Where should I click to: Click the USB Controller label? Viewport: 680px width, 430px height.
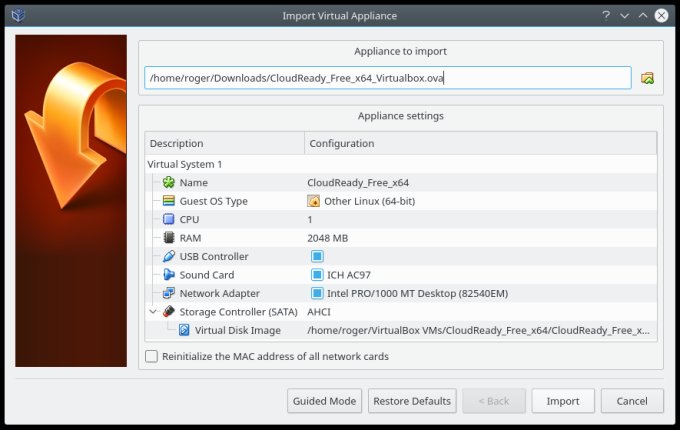(x=214, y=256)
